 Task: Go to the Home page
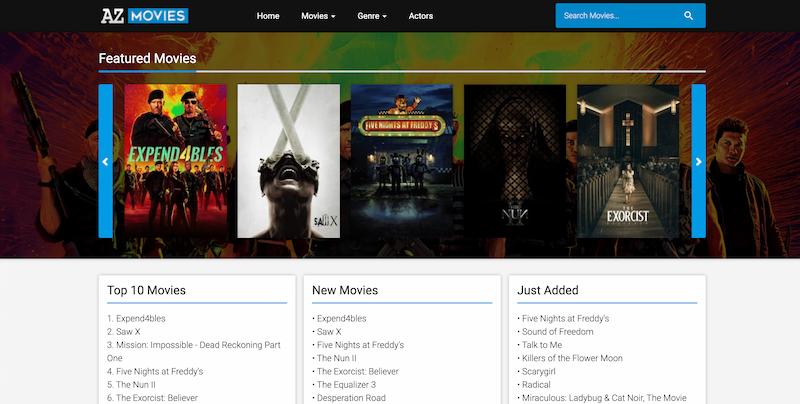click(268, 16)
